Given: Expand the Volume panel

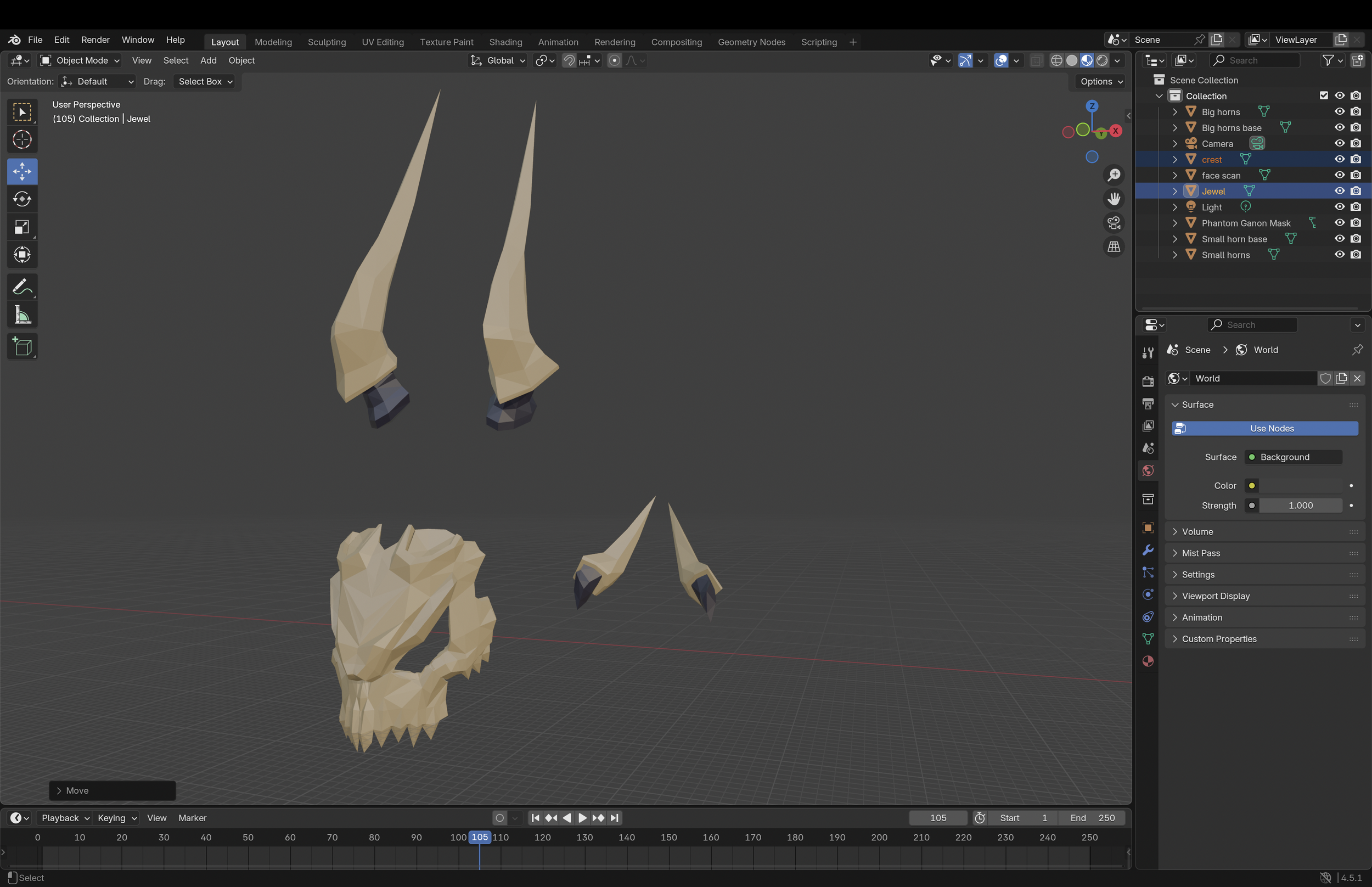Looking at the screenshot, I should 1174,532.
